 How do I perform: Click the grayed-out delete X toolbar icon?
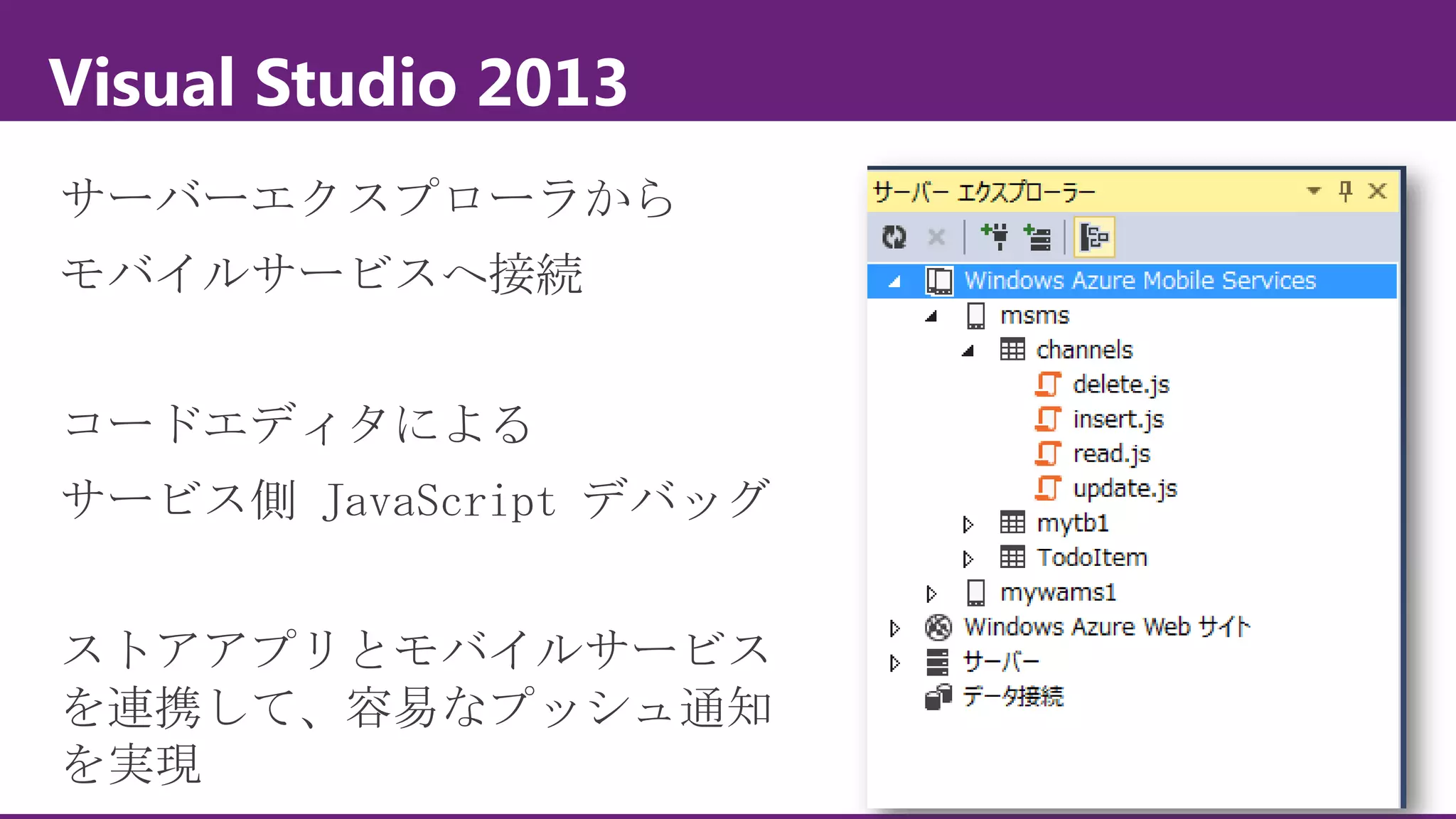[936, 237]
